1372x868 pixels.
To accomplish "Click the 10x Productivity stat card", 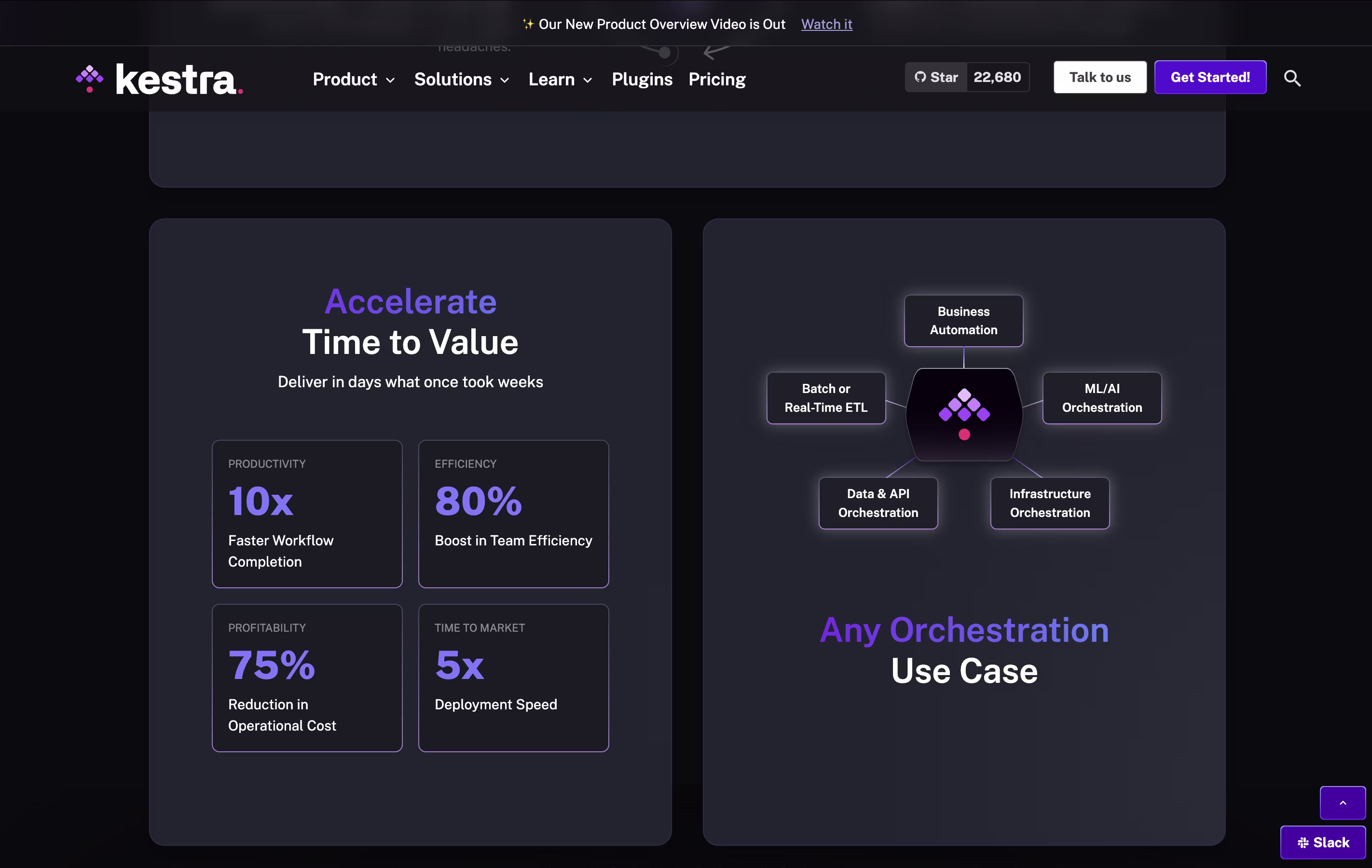I will 307,513.
